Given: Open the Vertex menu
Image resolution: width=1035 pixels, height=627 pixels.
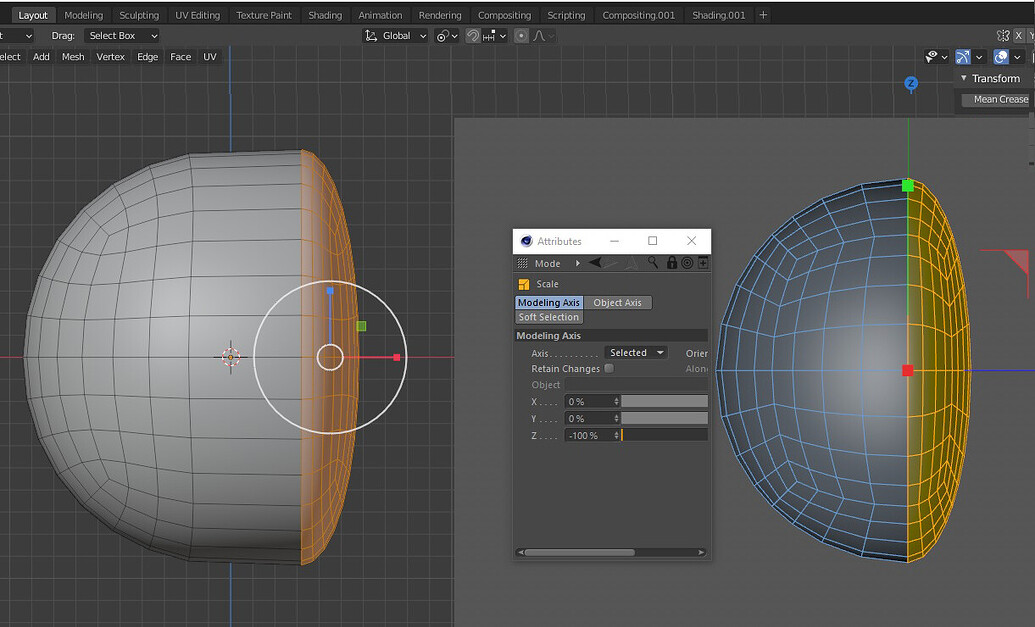Looking at the screenshot, I should [110, 57].
